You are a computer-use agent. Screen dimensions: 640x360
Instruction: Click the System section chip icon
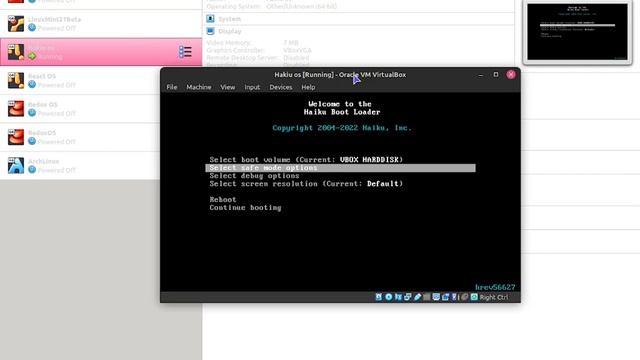pyautogui.click(x=210, y=18)
